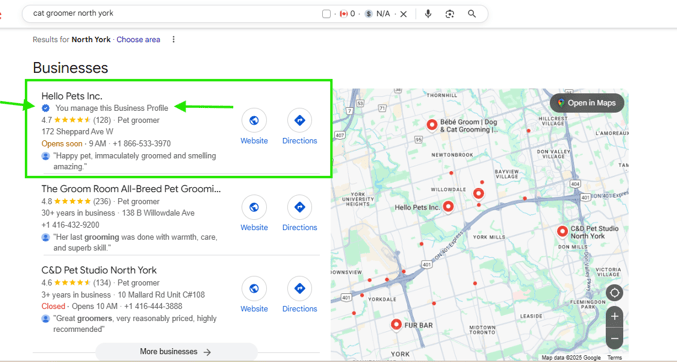Screen dimensions: 677x362
Task: Click the phone number +1 866-533-3970
Action: coord(142,143)
